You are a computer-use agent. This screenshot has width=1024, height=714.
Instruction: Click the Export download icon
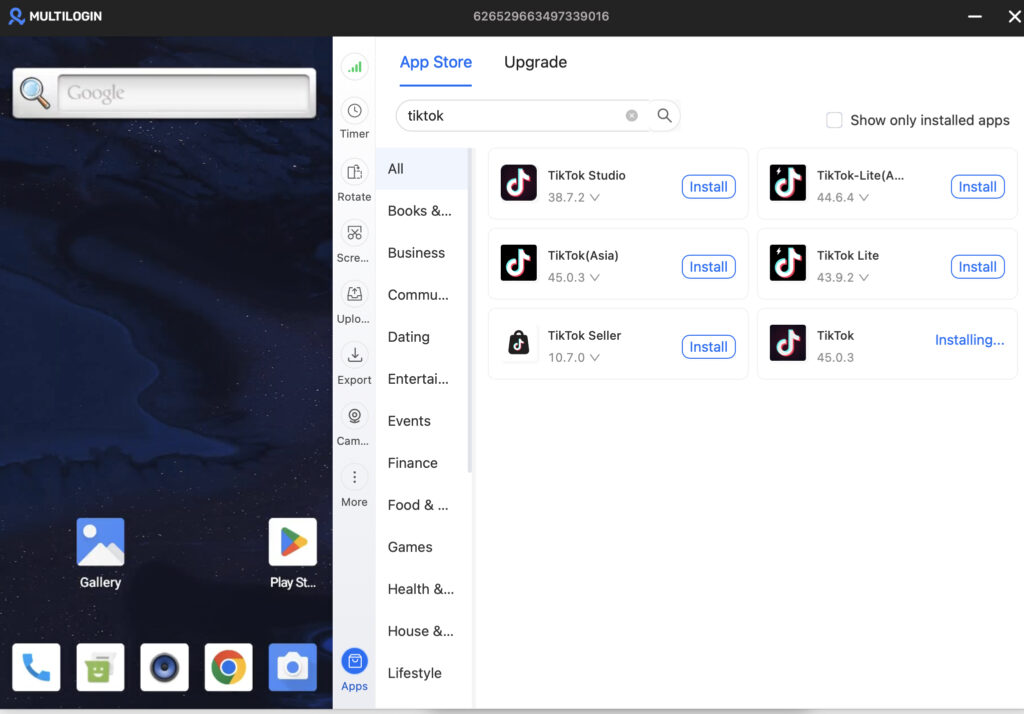[x=354, y=355]
